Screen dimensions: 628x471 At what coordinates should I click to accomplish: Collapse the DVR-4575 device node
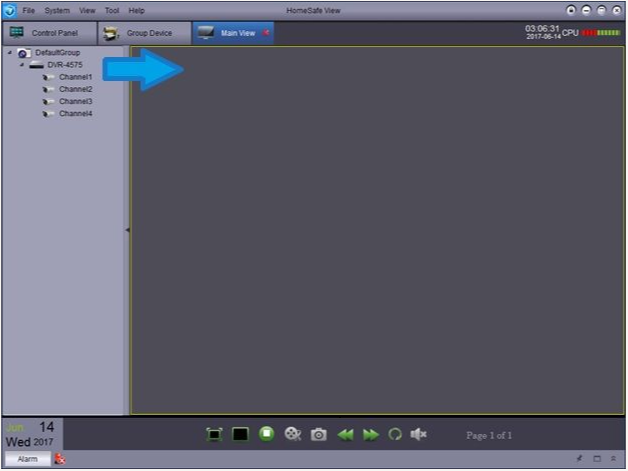pos(22,64)
